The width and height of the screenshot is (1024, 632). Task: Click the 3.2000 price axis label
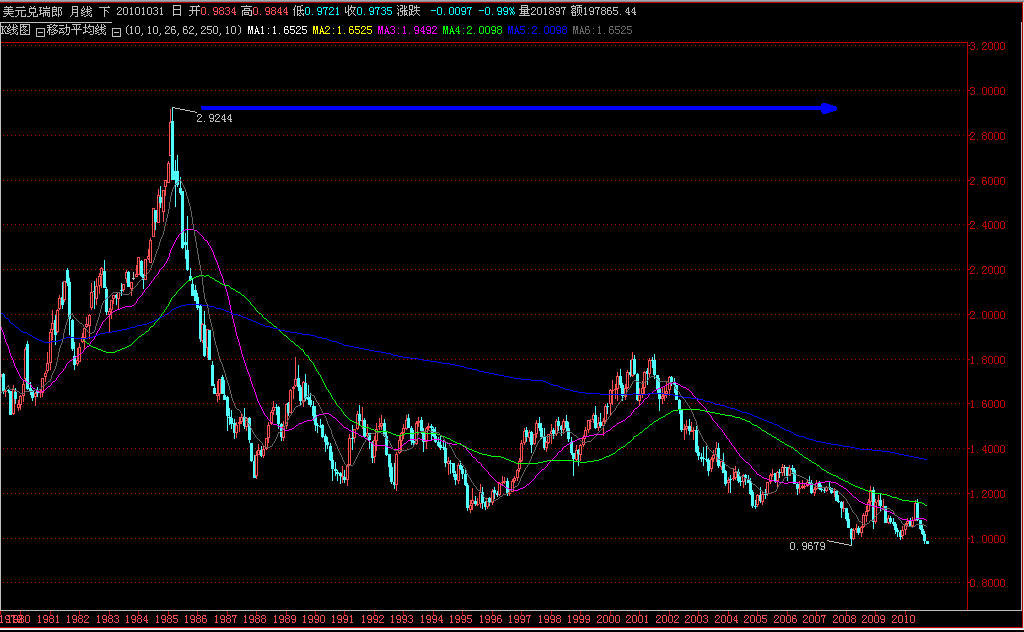987,46
